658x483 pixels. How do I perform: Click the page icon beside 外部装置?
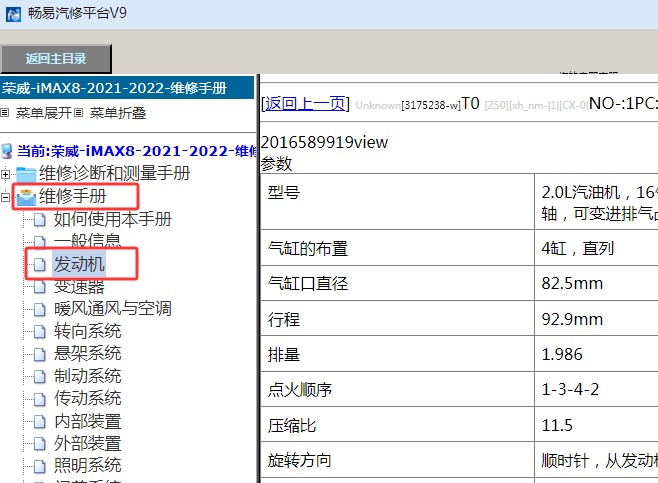tap(39, 444)
